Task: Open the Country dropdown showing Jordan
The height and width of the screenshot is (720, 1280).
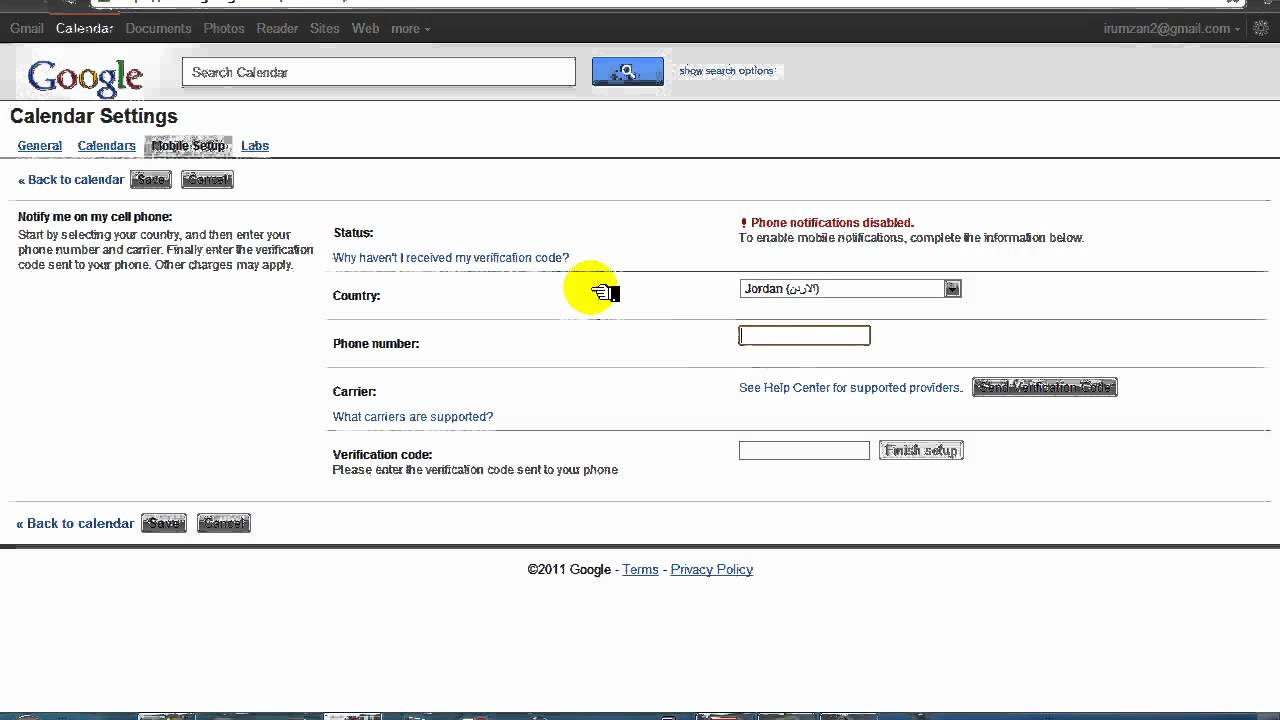Action: (x=850, y=288)
